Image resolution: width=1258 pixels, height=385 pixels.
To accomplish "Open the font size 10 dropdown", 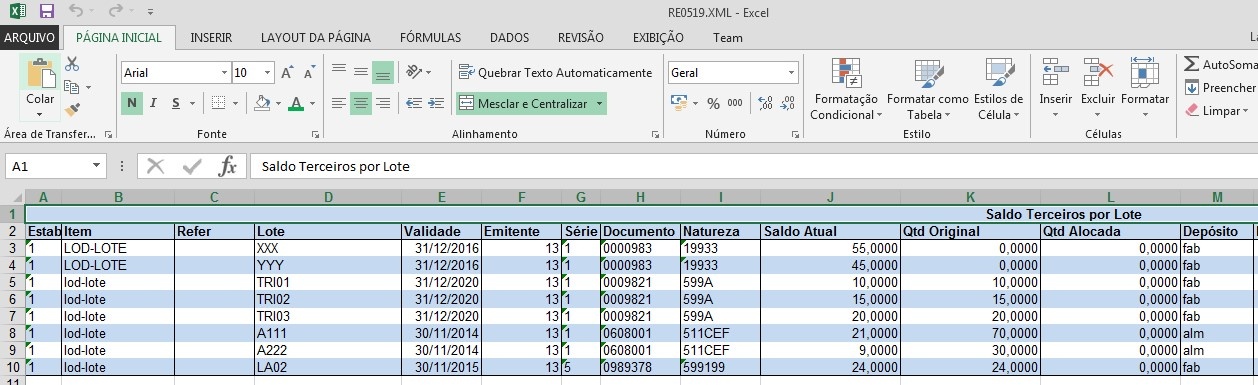I will point(268,73).
